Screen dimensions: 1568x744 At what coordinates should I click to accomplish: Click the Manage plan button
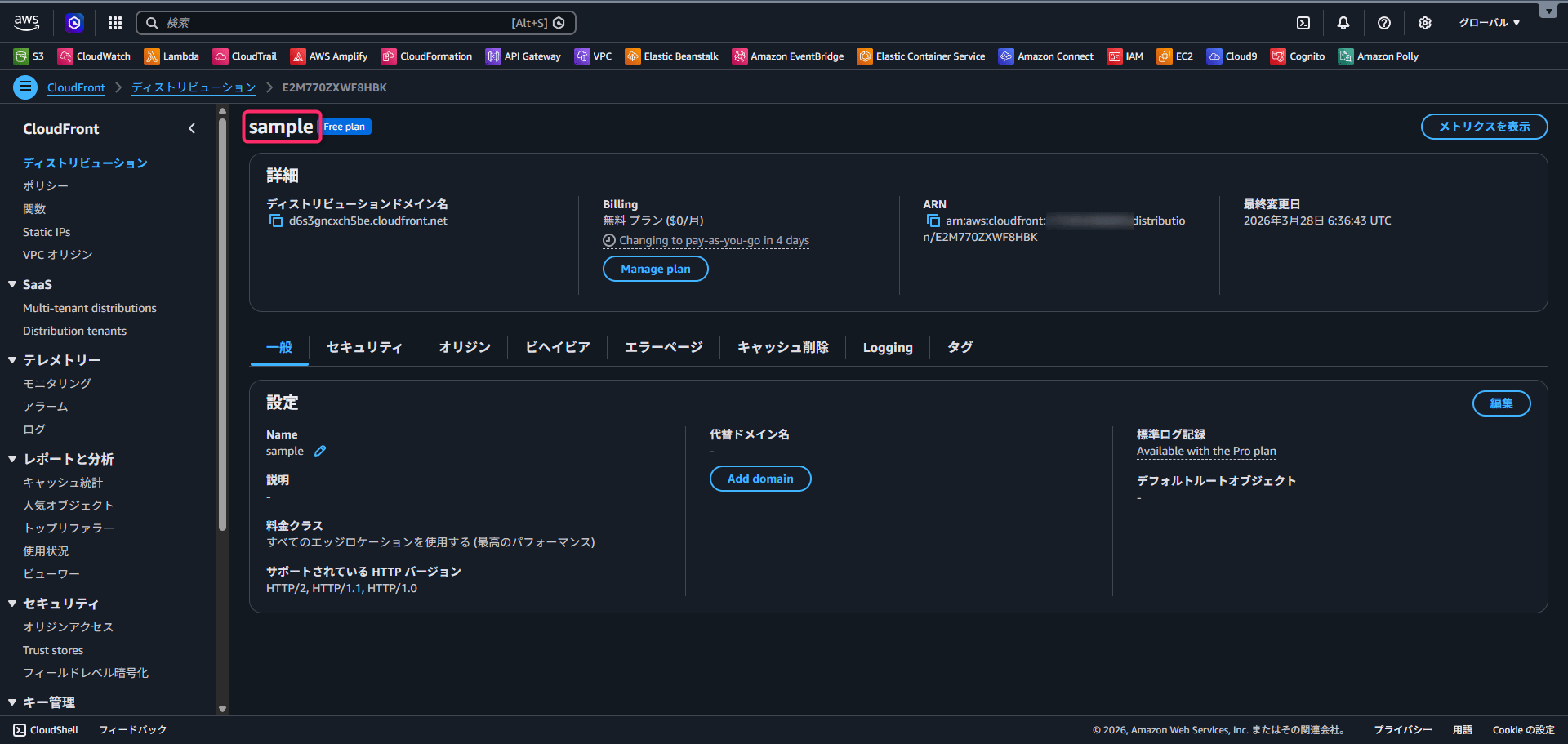tap(655, 269)
